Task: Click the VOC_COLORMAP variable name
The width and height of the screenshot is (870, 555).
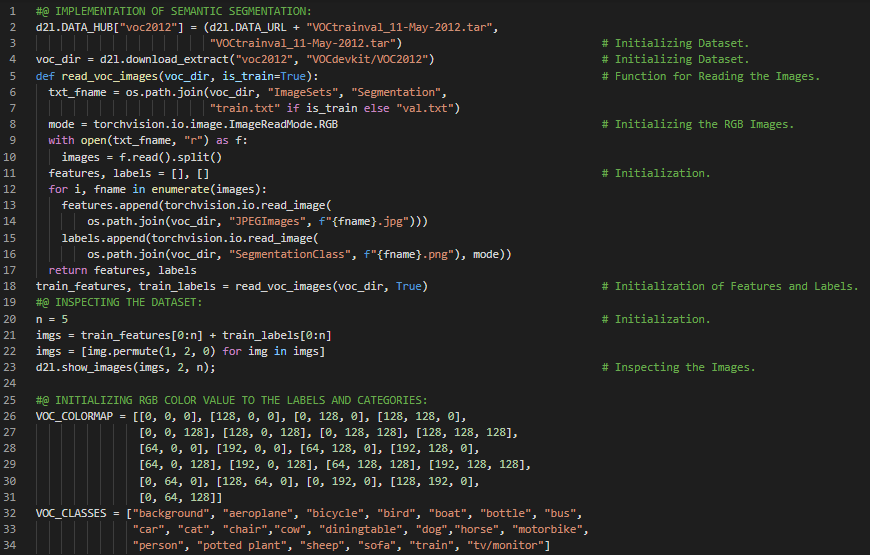Action: (x=77, y=416)
